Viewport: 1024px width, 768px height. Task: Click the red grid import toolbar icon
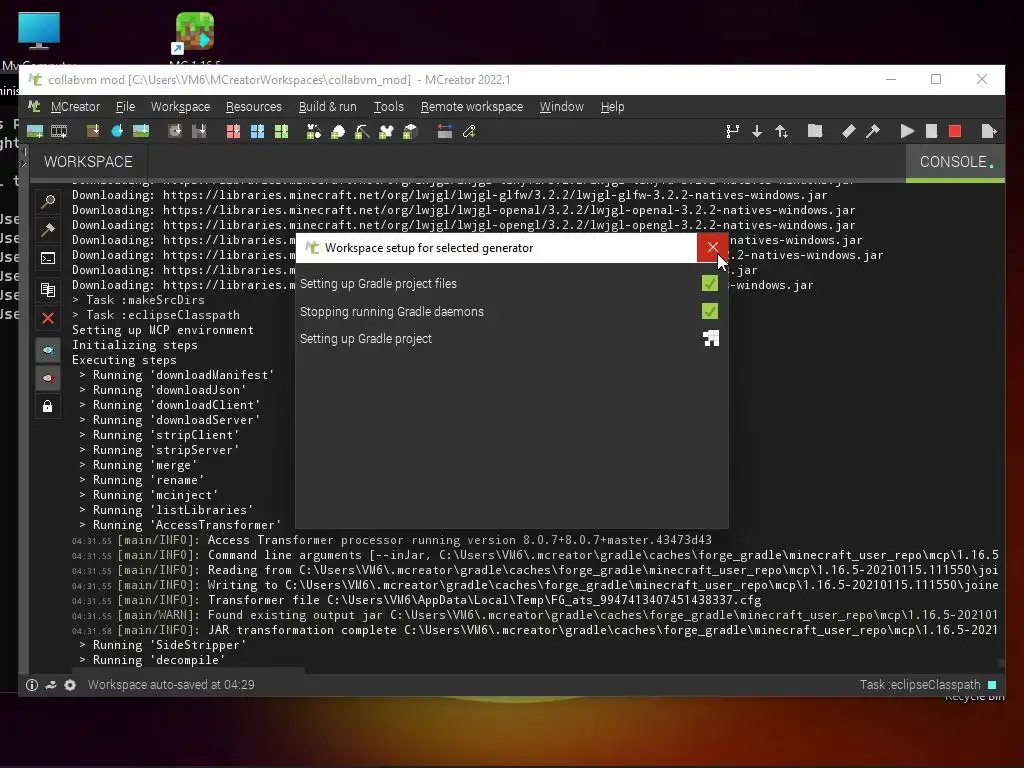[233, 132]
